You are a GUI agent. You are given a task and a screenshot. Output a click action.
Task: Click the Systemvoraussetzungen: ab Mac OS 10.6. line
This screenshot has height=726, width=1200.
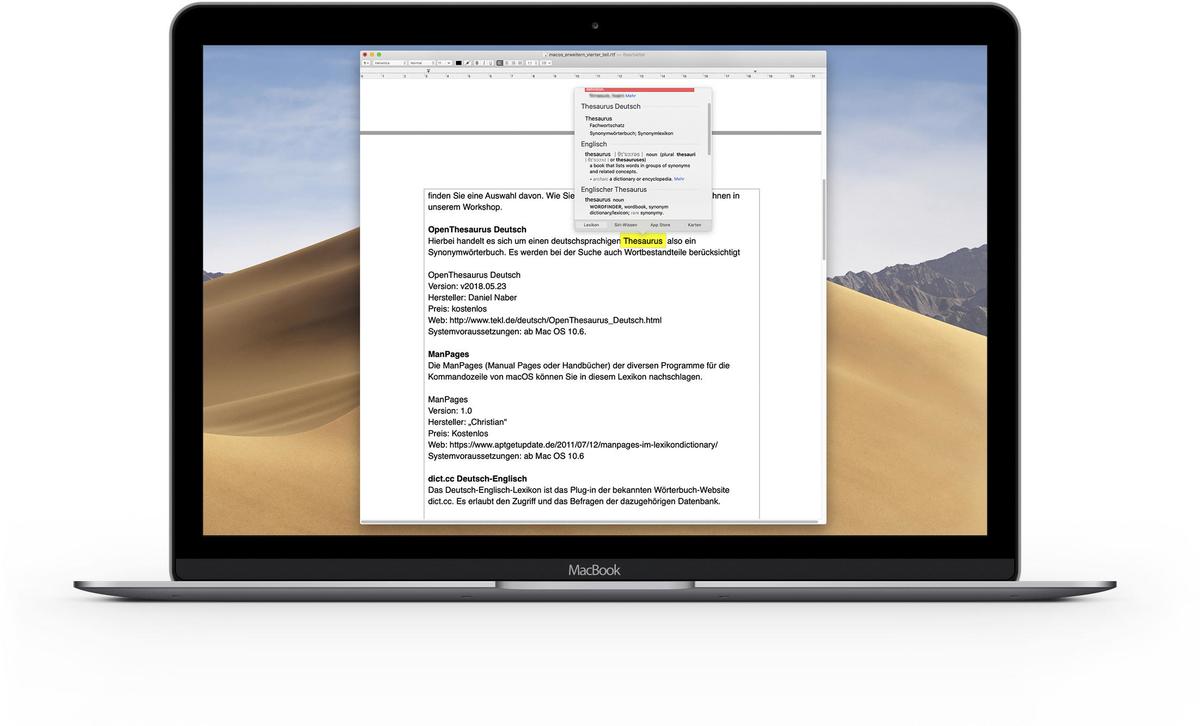507,331
